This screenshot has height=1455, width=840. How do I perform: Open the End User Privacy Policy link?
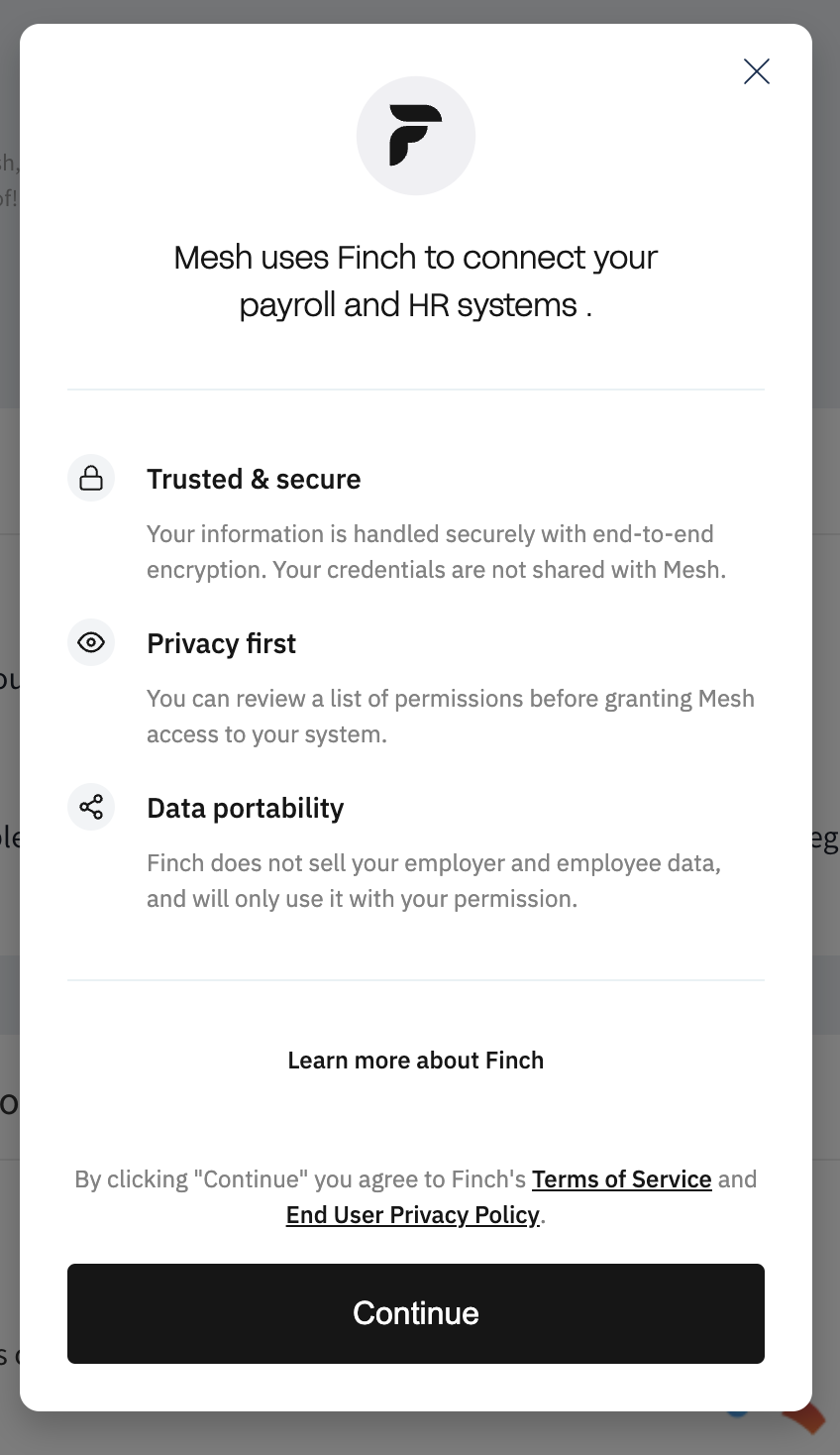tap(412, 1215)
